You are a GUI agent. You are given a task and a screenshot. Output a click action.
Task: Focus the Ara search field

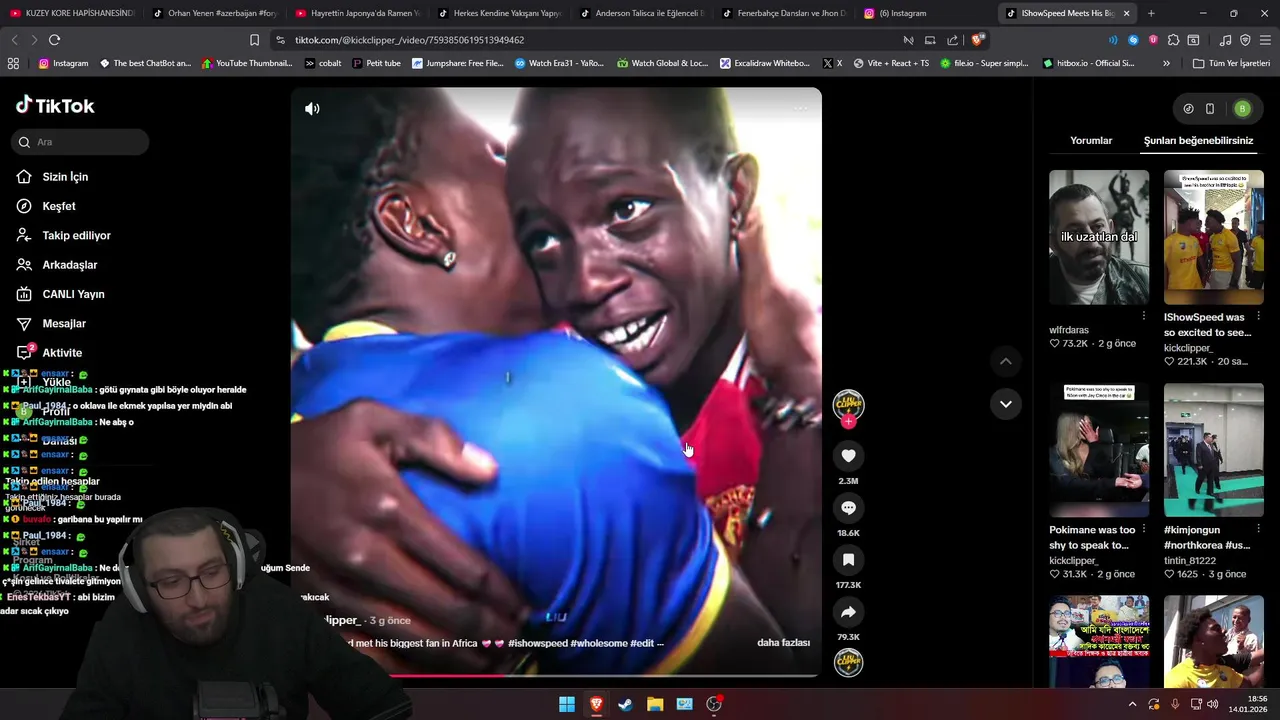coord(82,142)
